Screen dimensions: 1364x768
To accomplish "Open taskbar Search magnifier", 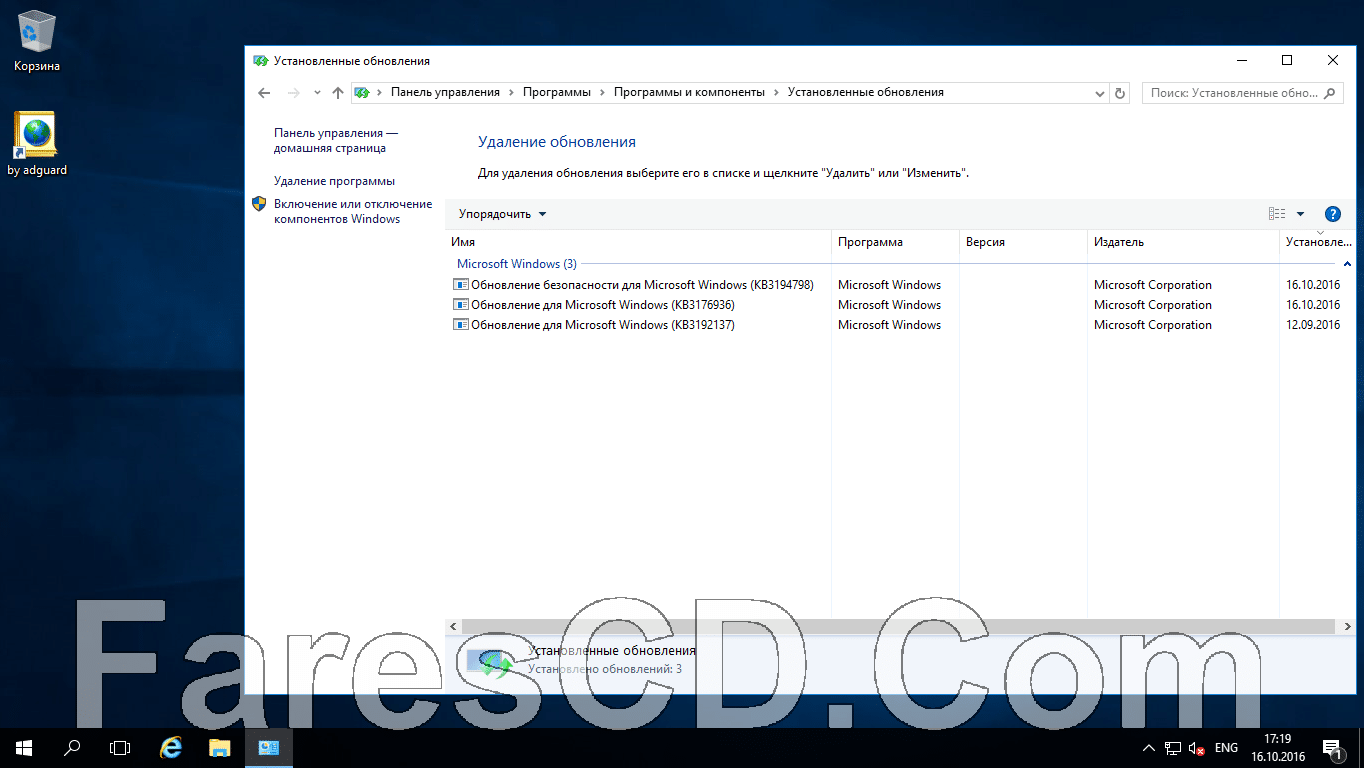I will [72, 747].
